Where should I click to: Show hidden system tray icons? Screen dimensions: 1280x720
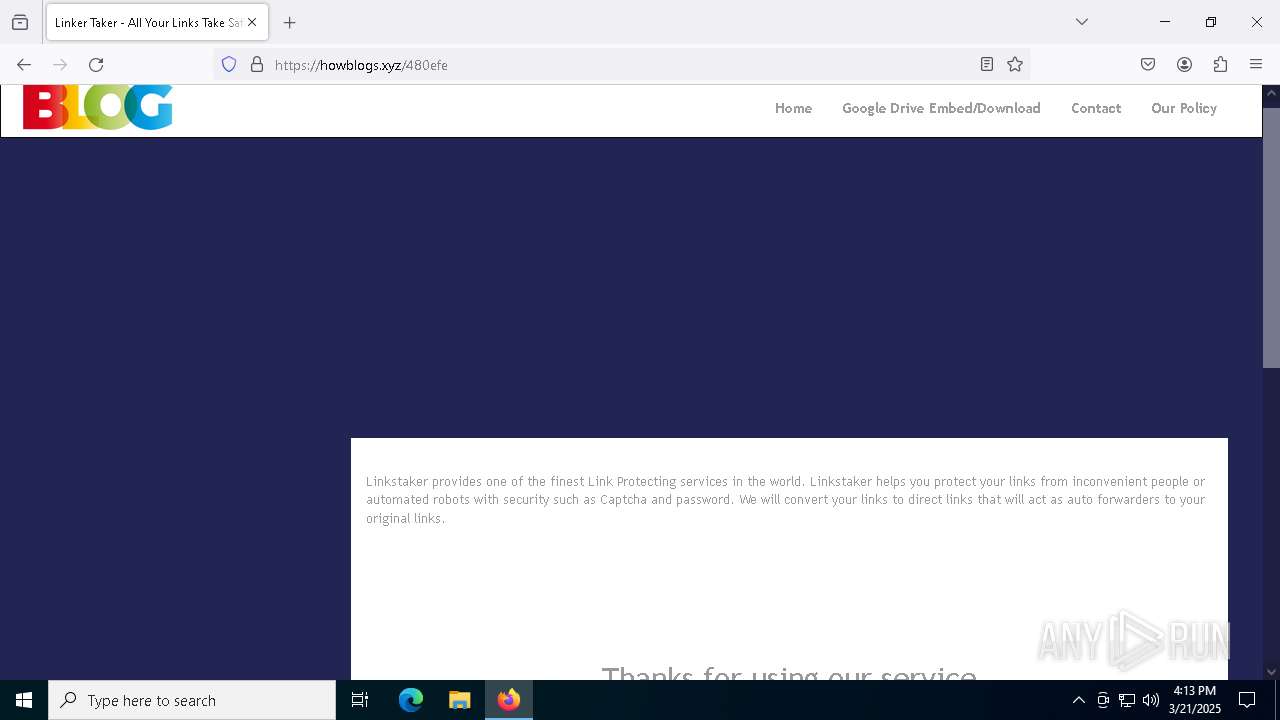coord(1078,700)
